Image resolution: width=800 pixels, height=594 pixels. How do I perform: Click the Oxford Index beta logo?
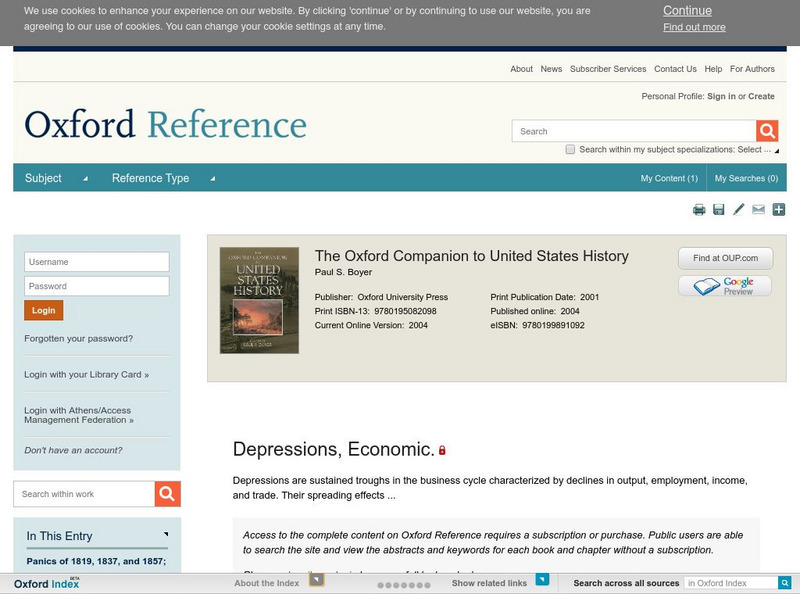click(46, 583)
